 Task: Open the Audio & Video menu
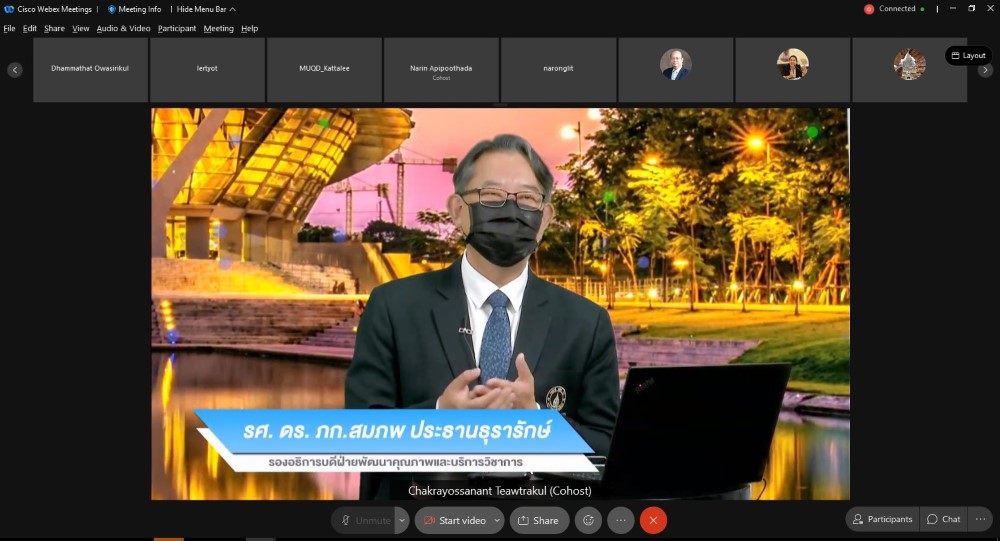pos(123,28)
